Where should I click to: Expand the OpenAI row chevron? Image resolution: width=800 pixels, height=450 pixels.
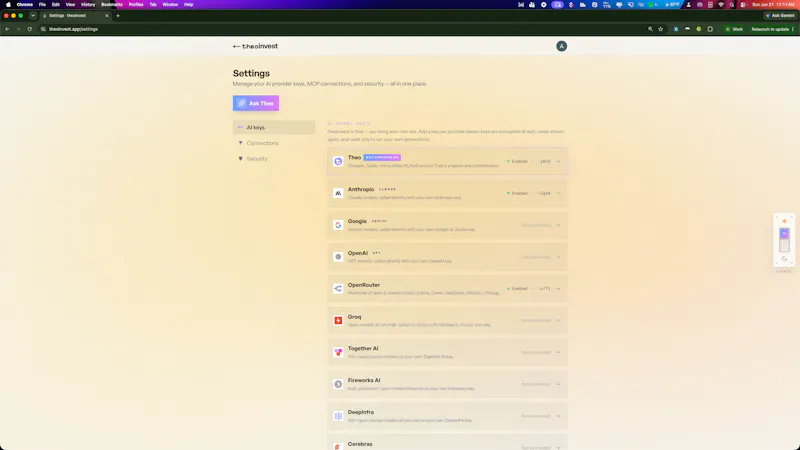pyautogui.click(x=558, y=257)
